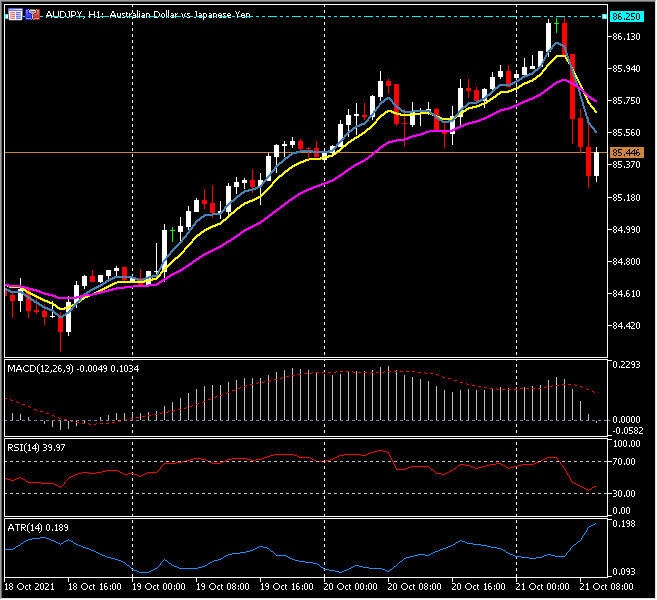
Task: Click the 18 Oct 2021 time axis label
Action: [x=29, y=587]
